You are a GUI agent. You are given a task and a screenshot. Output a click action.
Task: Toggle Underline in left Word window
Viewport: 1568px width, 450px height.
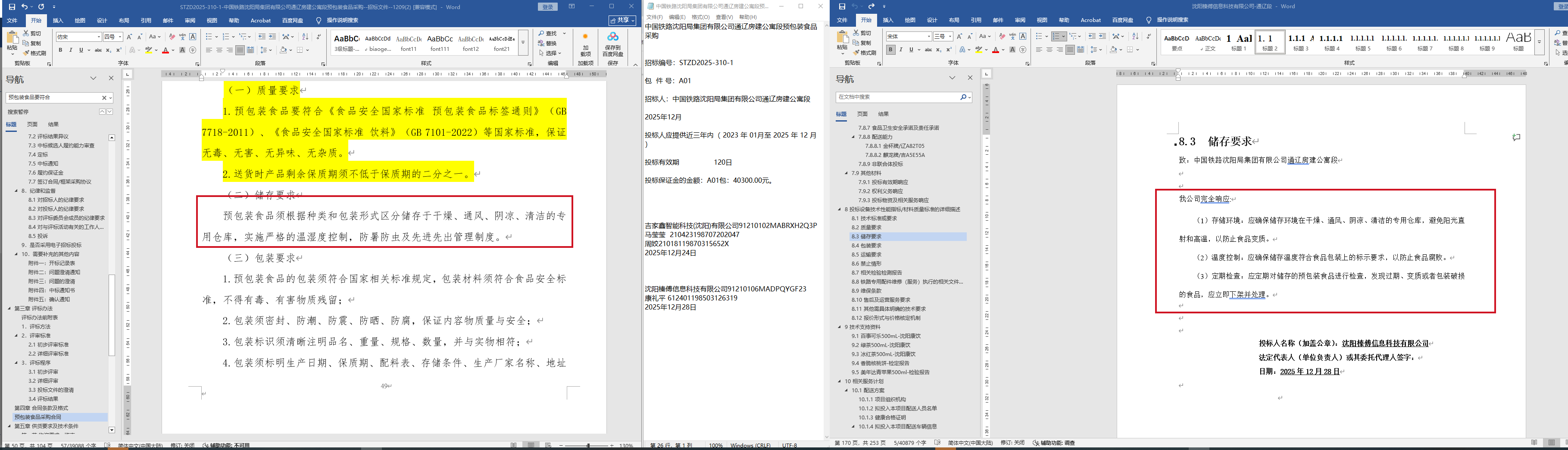click(x=81, y=50)
